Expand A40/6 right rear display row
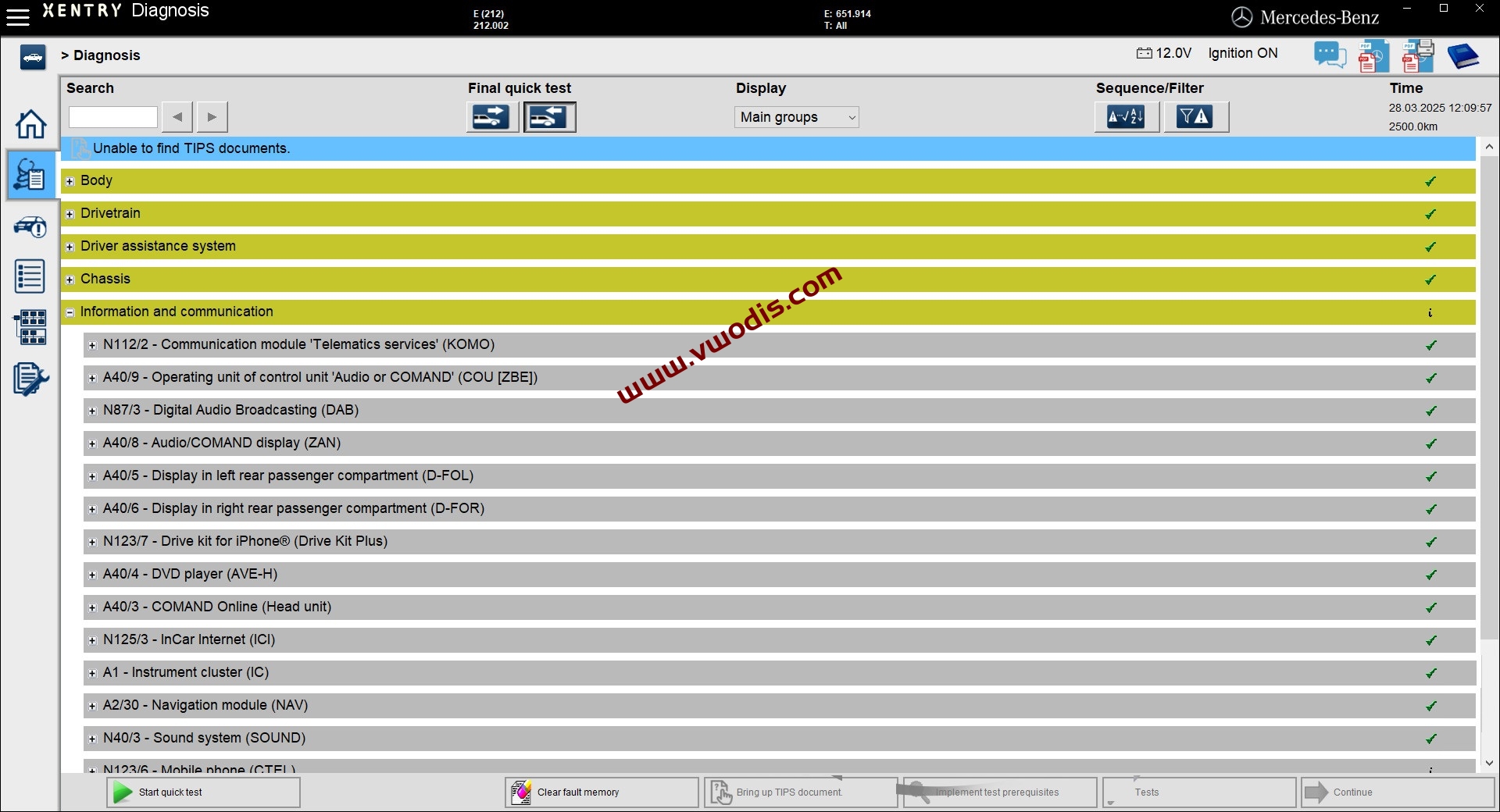This screenshot has height=812, width=1500. pos(92,509)
